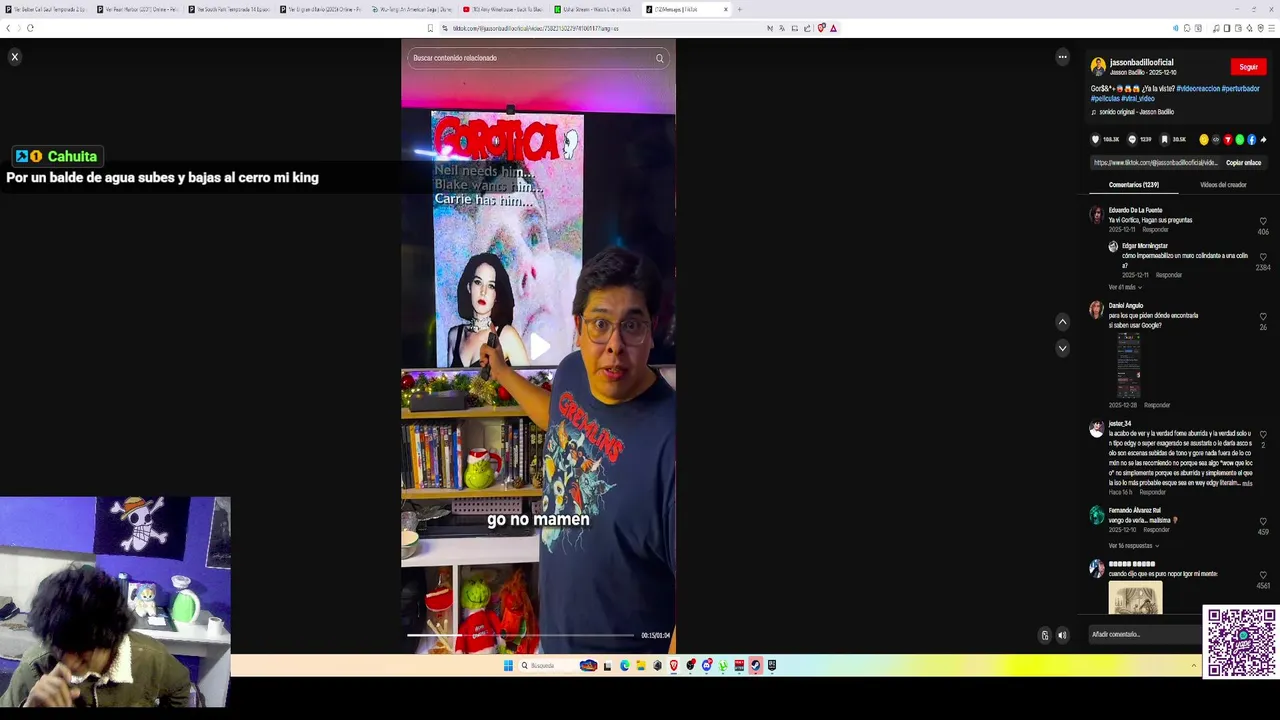Open File Explorer from the taskbar
This screenshot has width=1280, height=720.
click(x=641, y=665)
